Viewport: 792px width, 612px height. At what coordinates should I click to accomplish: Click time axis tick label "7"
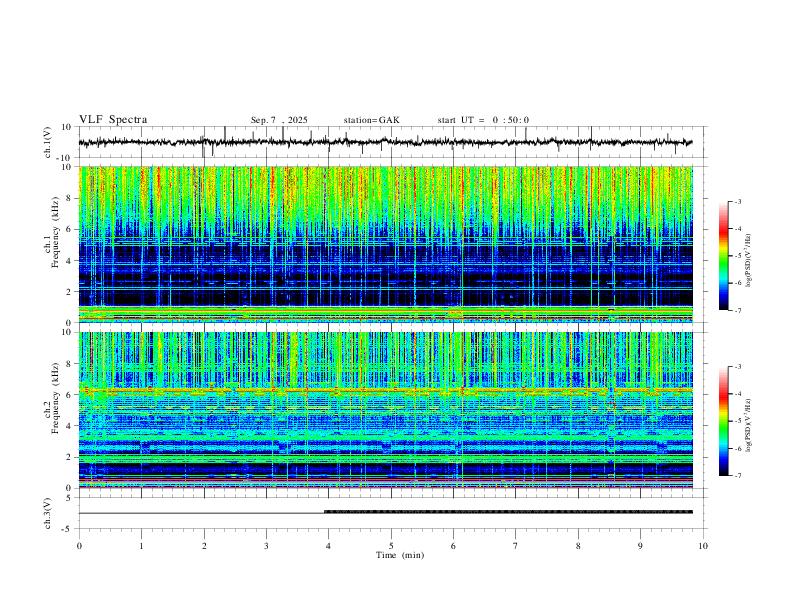tap(516, 546)
